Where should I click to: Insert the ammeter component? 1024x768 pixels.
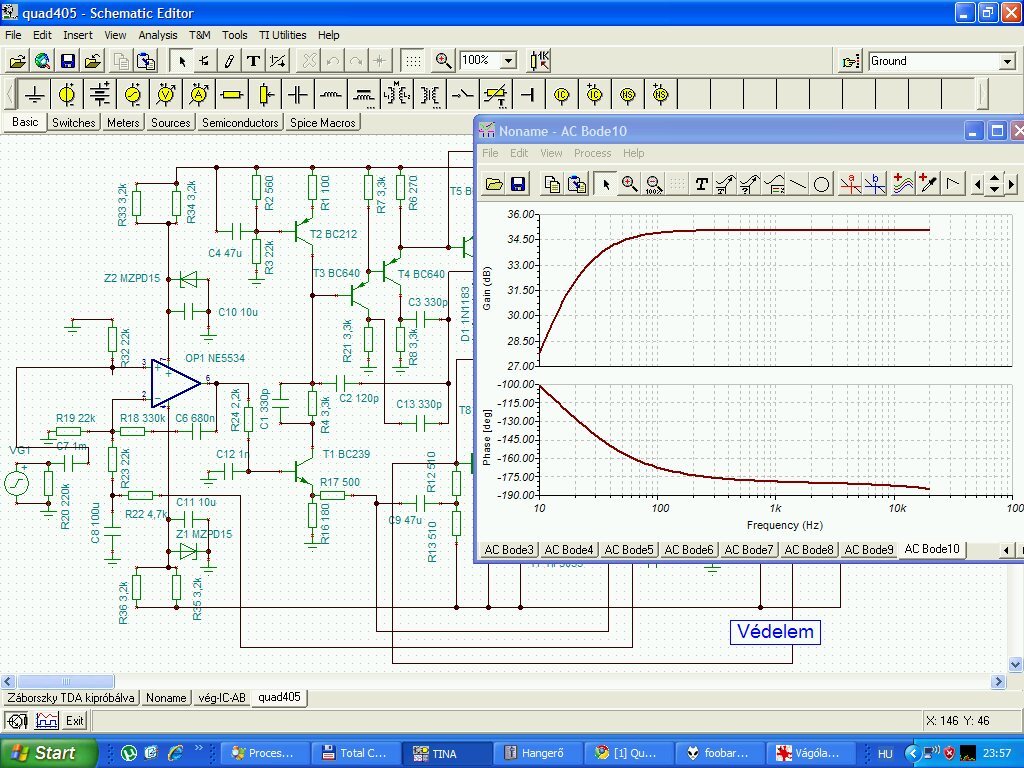199,95
